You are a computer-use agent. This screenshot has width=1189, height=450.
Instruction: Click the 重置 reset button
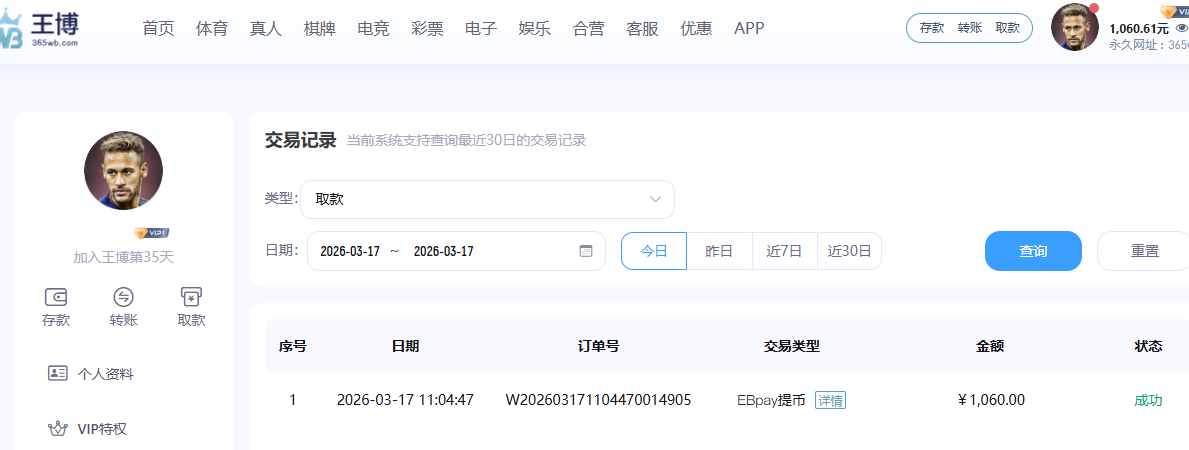point(1144,251)
